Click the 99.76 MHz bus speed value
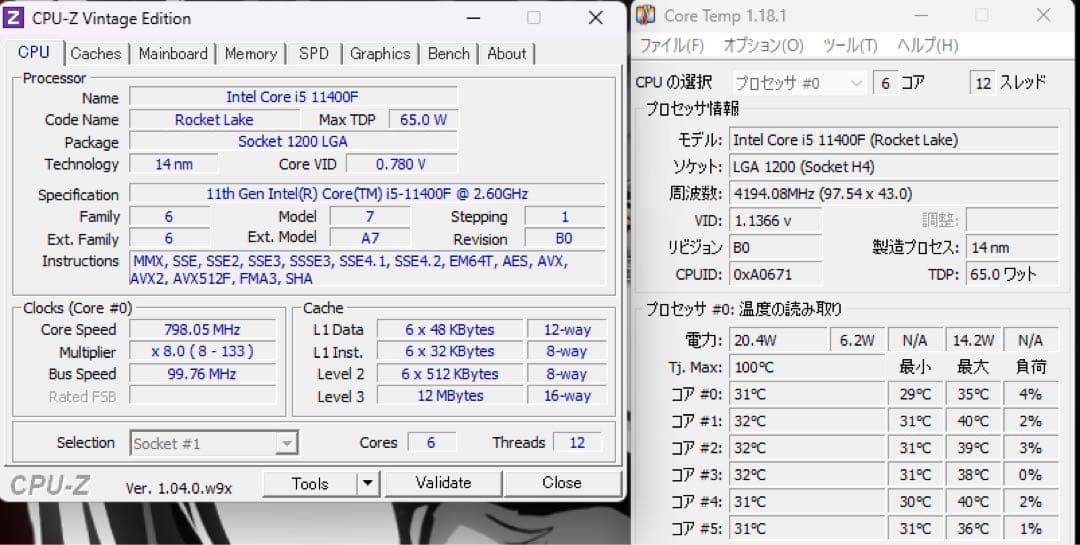 tap(202, 374)
